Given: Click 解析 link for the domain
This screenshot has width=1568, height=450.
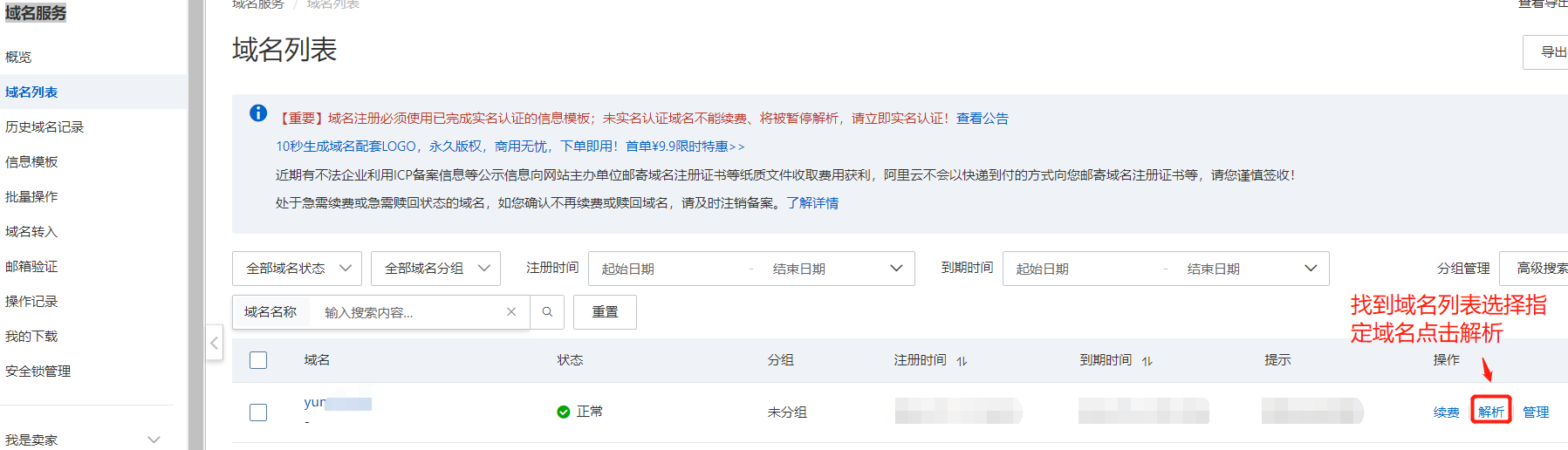Looking at the screenshot, I should tap(1490, 412).
